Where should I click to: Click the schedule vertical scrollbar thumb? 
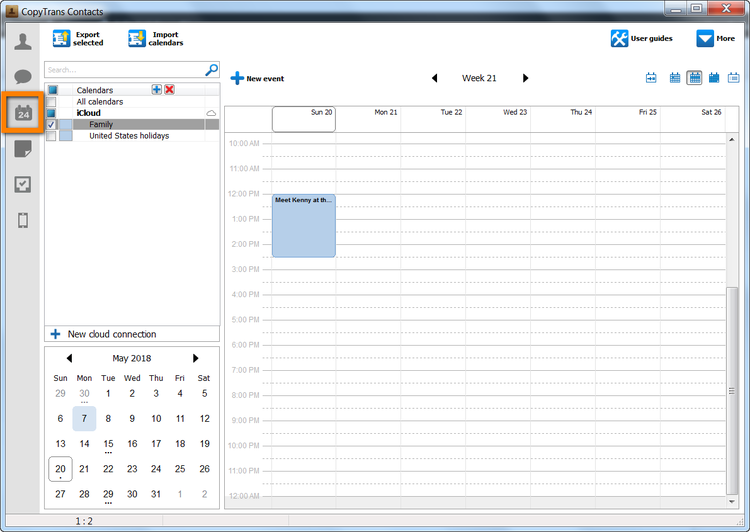click(732, 390)
